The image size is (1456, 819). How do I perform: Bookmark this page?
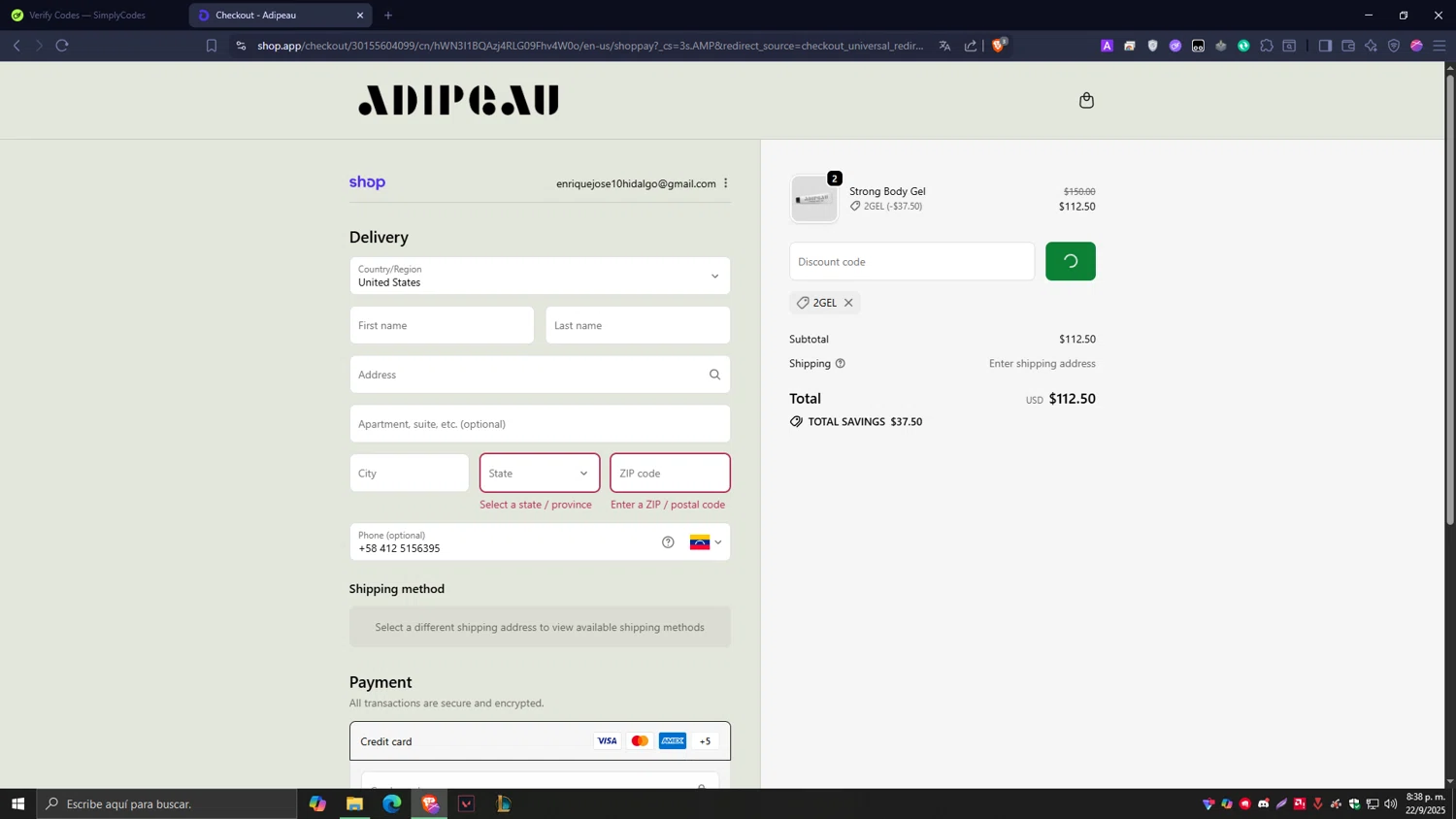[x=212, y=46]
